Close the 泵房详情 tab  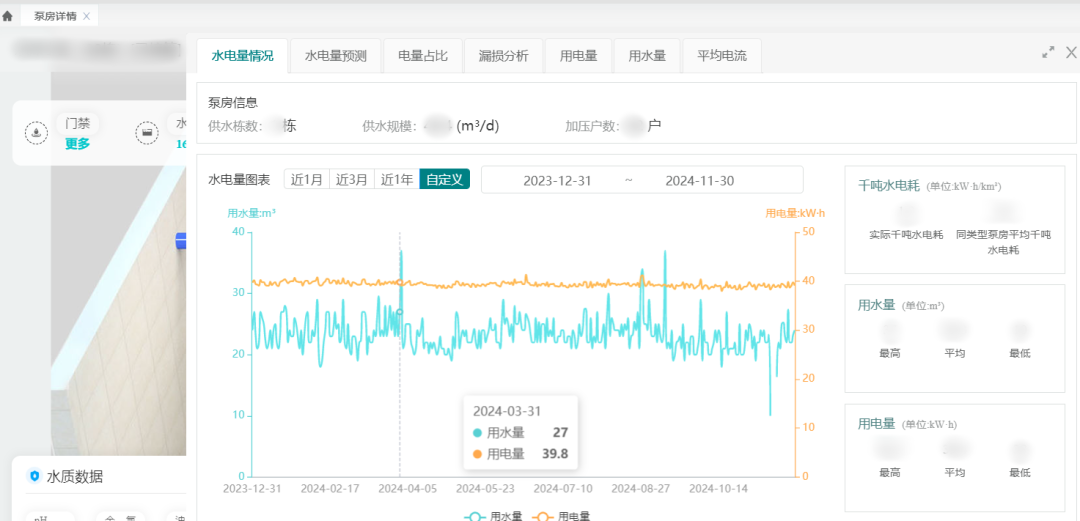tap(86, 16)
